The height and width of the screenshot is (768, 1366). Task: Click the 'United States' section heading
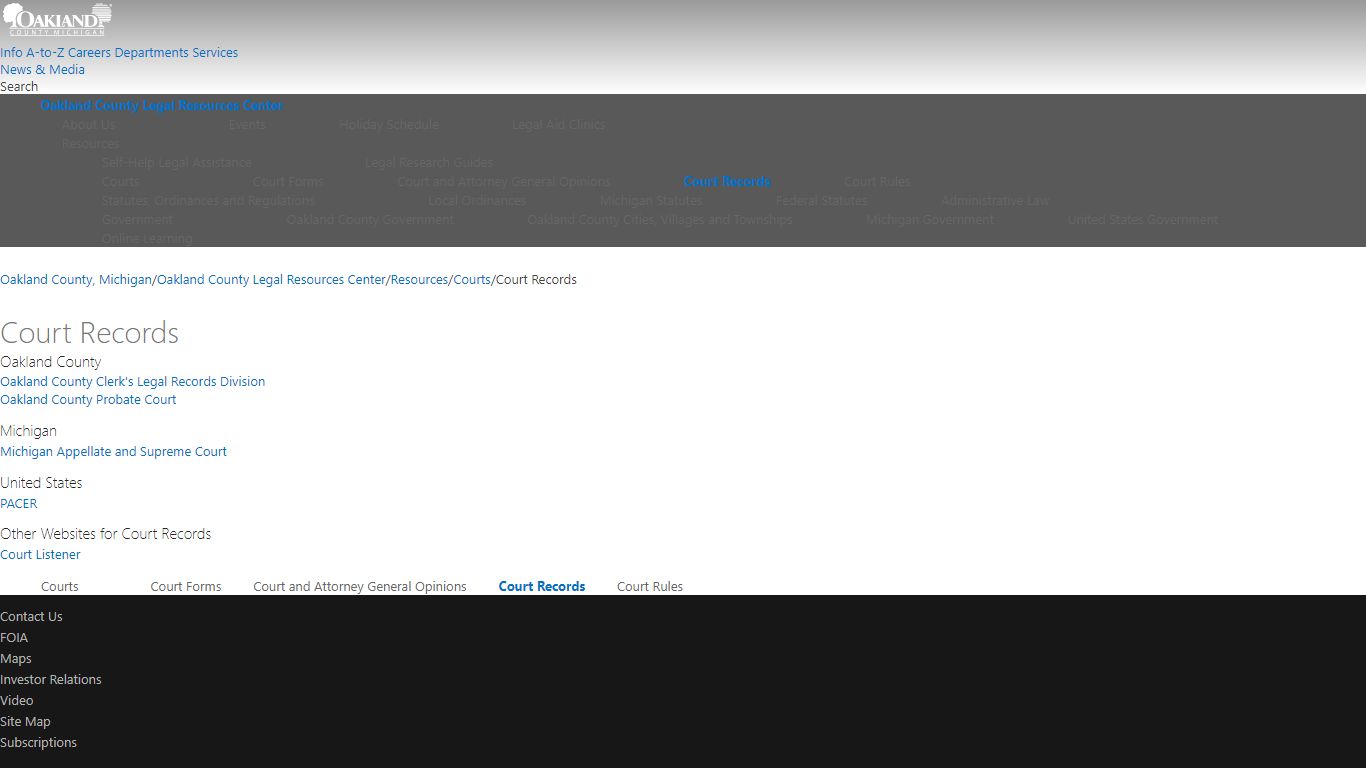[41, 483]
